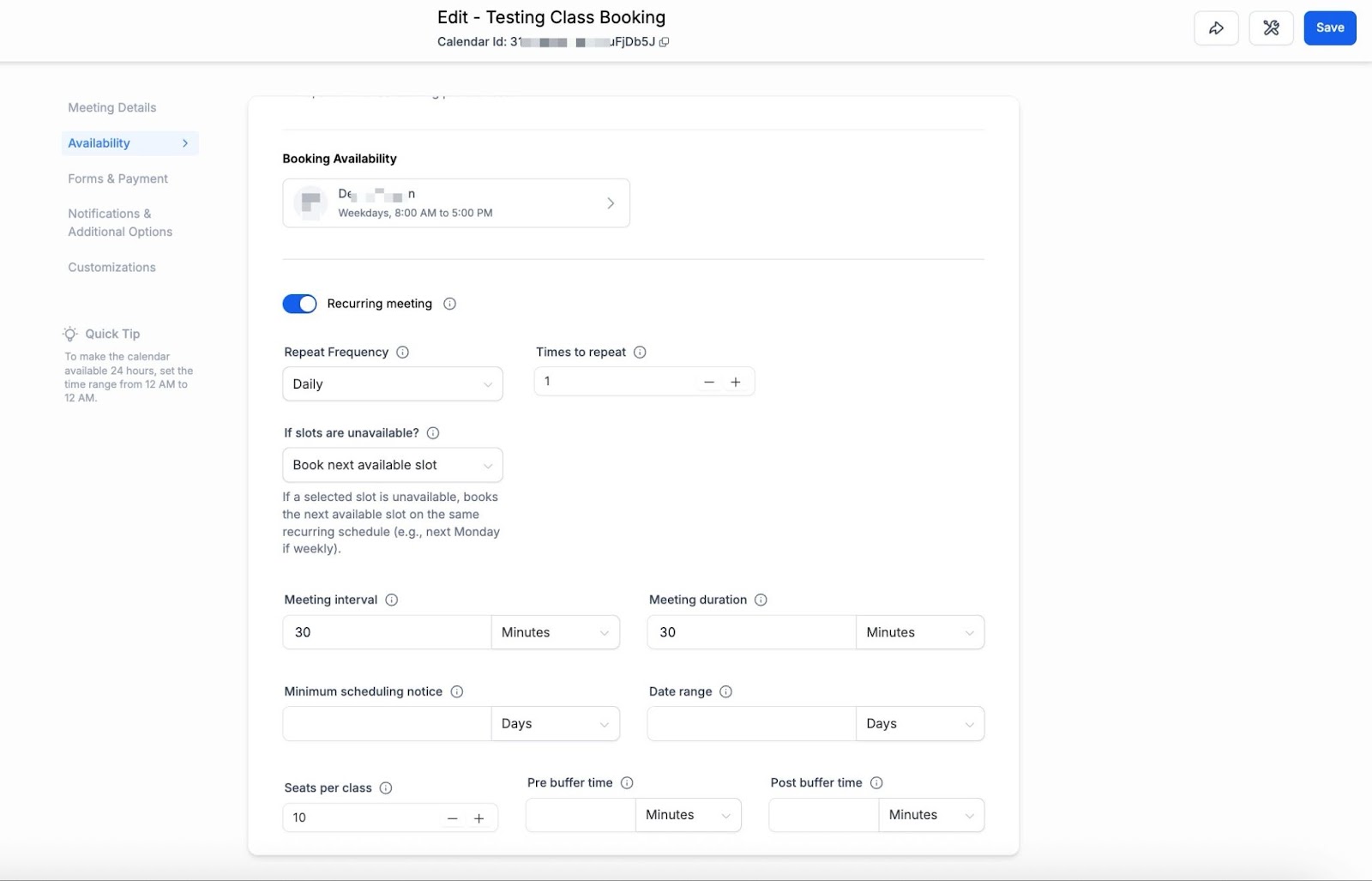
Task: Click info icon next to Repeat Frequency
Action: 402,353
